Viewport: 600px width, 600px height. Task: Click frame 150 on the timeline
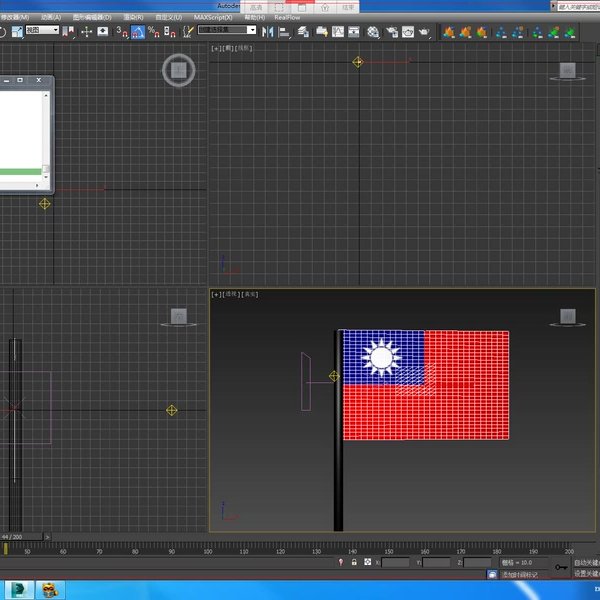(x=389, y=551)
